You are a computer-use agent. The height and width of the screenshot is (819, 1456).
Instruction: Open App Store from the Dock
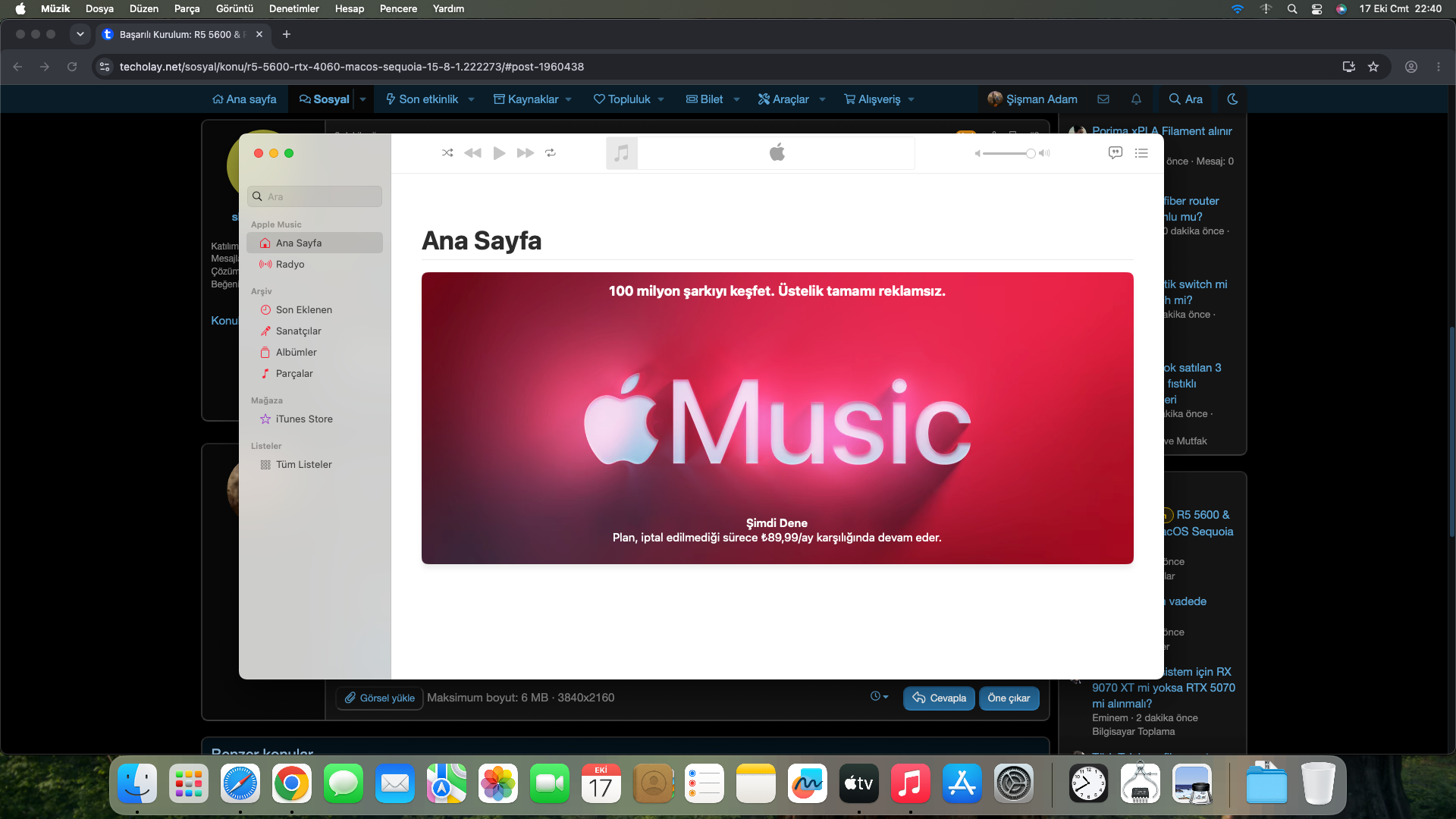click(x=962, y=783)
